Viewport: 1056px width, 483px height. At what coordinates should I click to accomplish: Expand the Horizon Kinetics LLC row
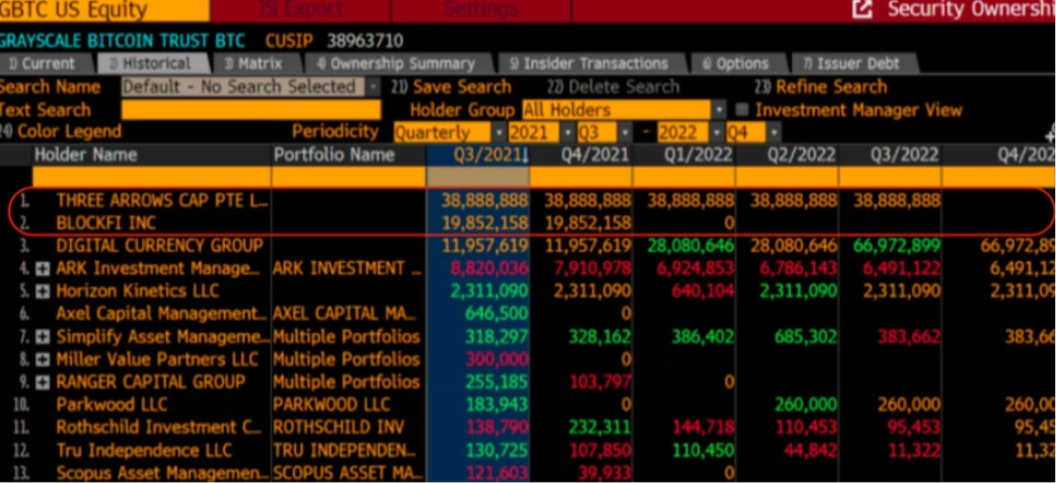tap(43, 292)
